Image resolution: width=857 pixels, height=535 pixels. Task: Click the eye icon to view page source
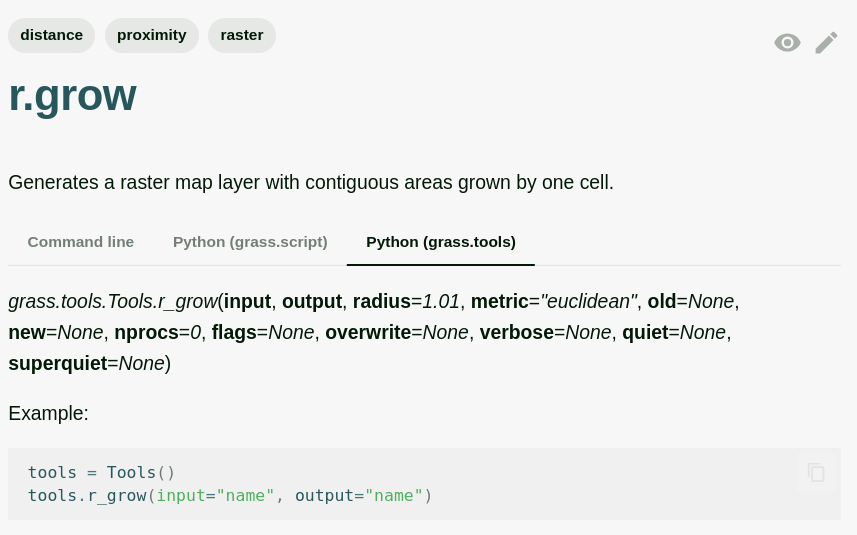[787, 43]
